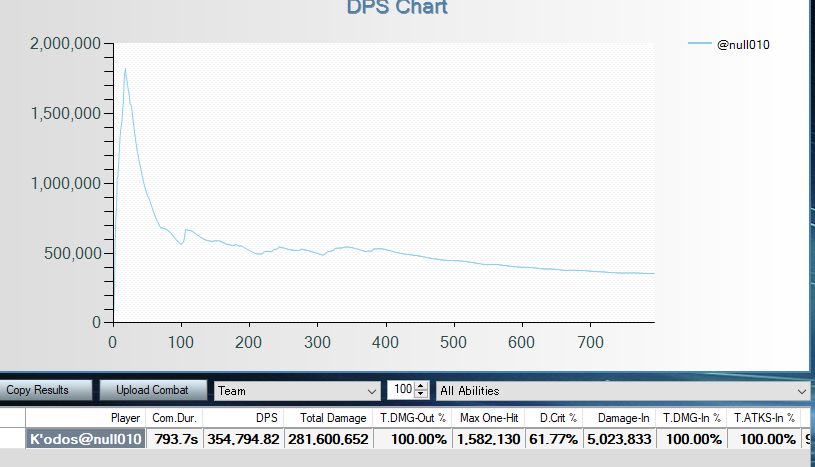Click the DPS Chart title
Viewport: 815px width, 467px height.
pos(397,8)
